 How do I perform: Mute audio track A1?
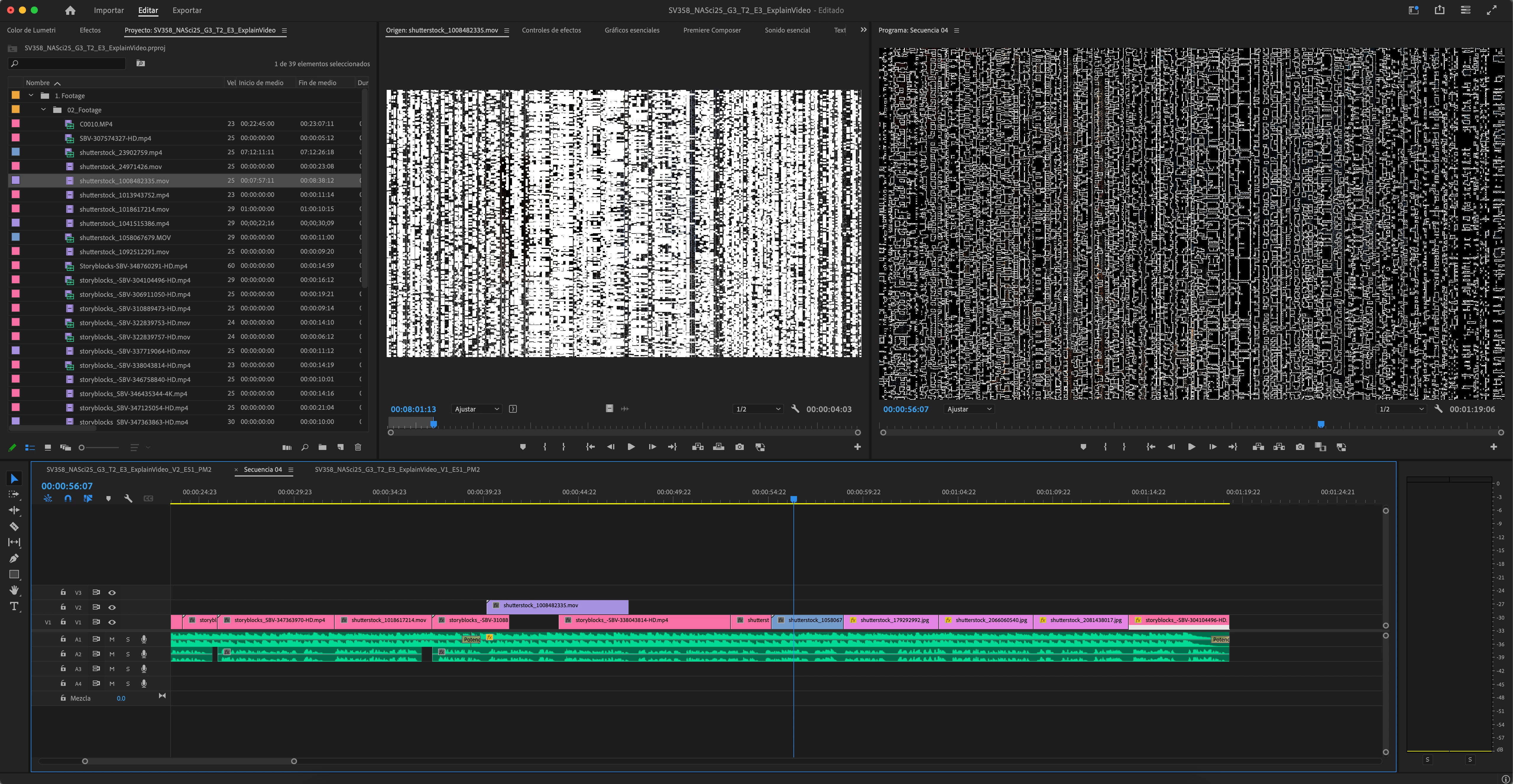pyautogui.click(x=111, y=639)
